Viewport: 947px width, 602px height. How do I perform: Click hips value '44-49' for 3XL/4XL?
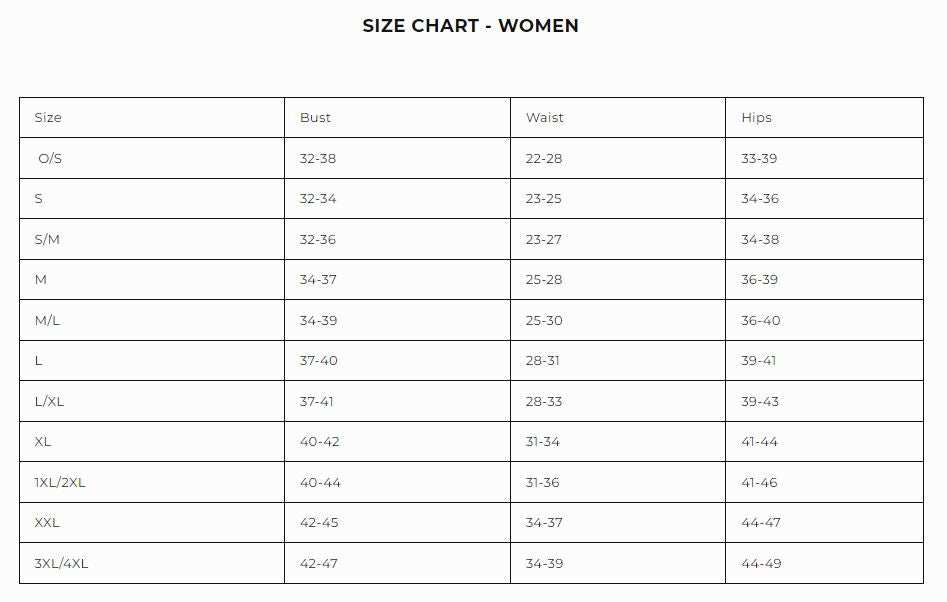point(760,564)
